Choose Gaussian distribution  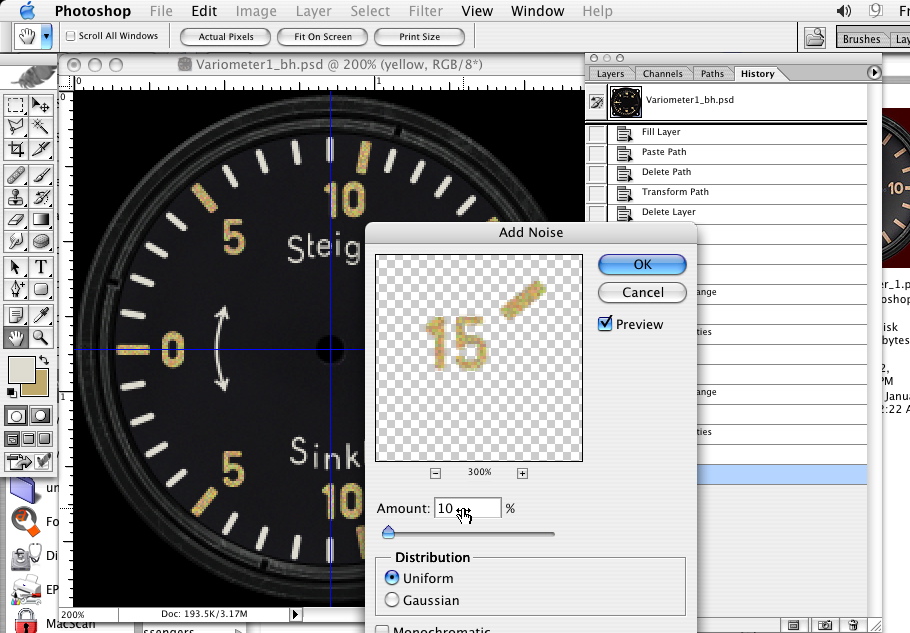click(x=392, y=600)
